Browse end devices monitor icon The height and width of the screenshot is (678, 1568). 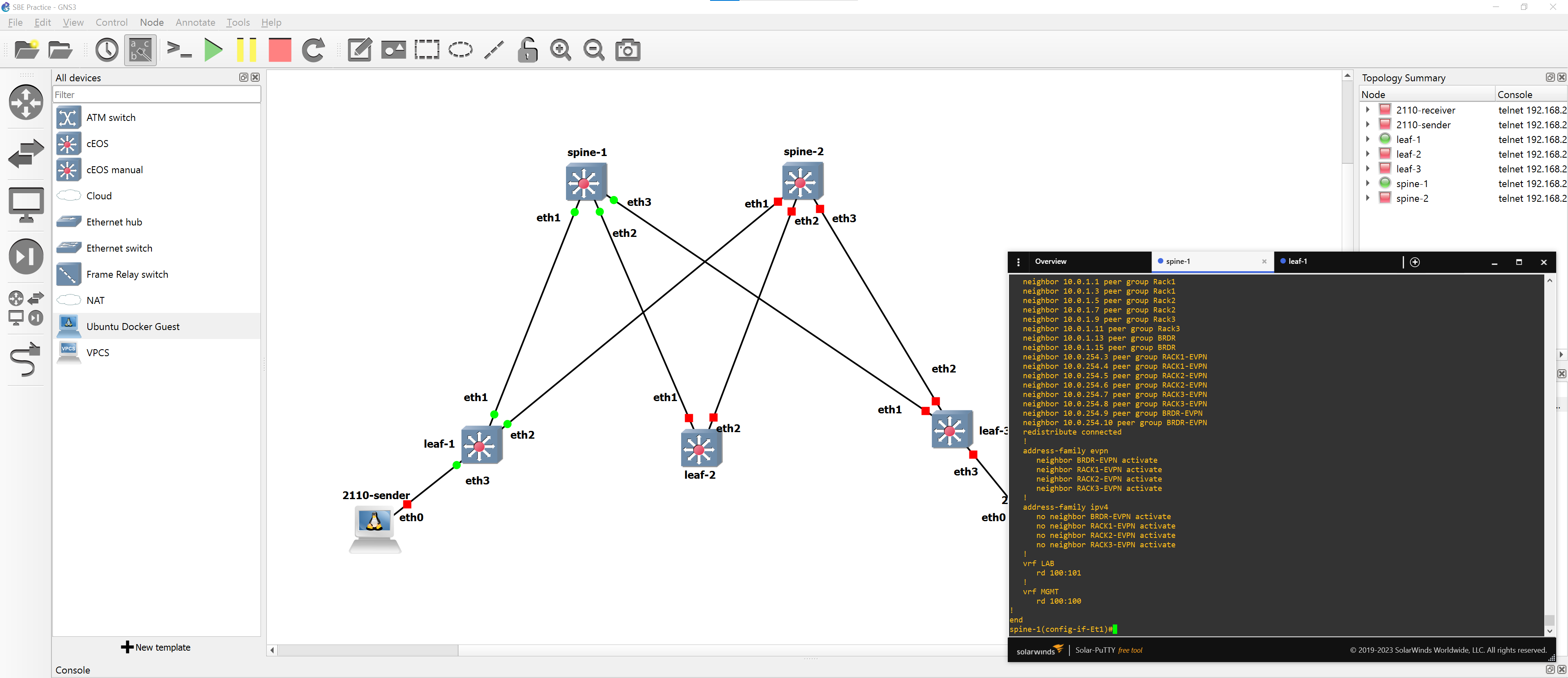click(x=26, y=205)
